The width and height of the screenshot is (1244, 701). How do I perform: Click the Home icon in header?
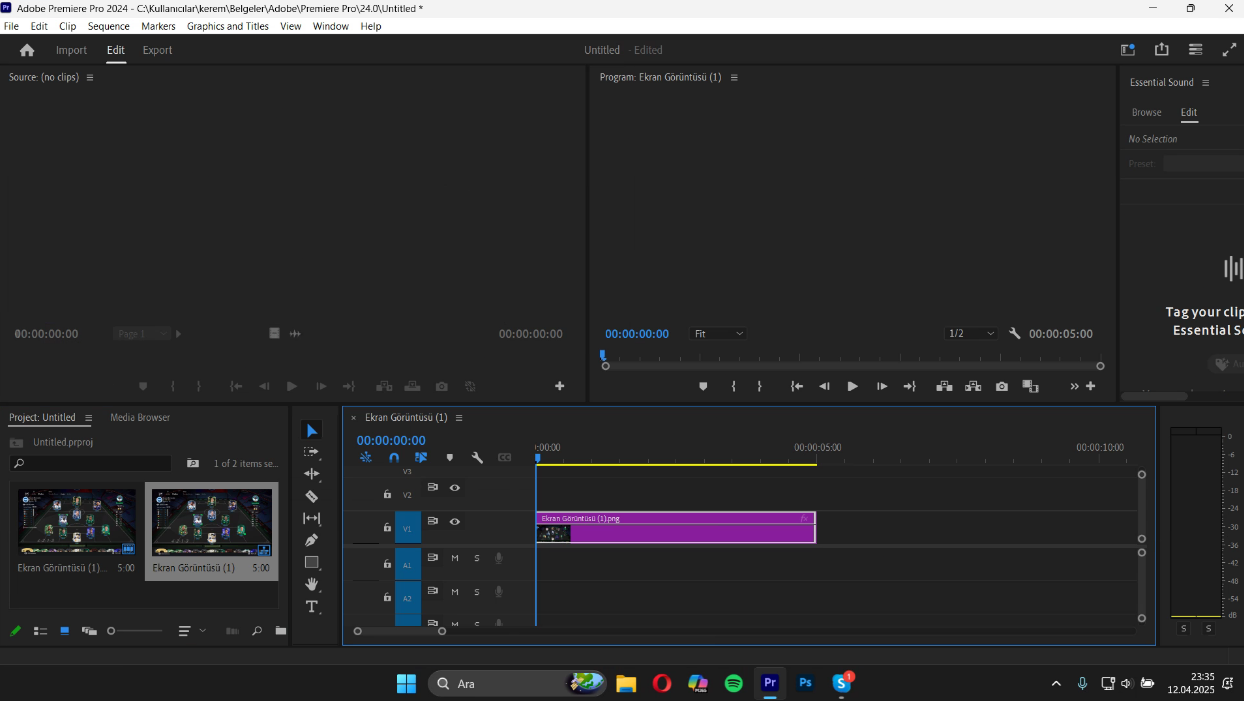pos(27,50)
